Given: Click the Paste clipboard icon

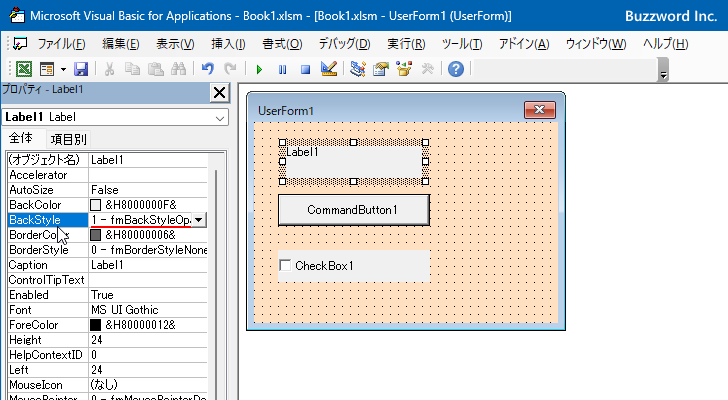Looking at the screenshot, I should [156, 69].
